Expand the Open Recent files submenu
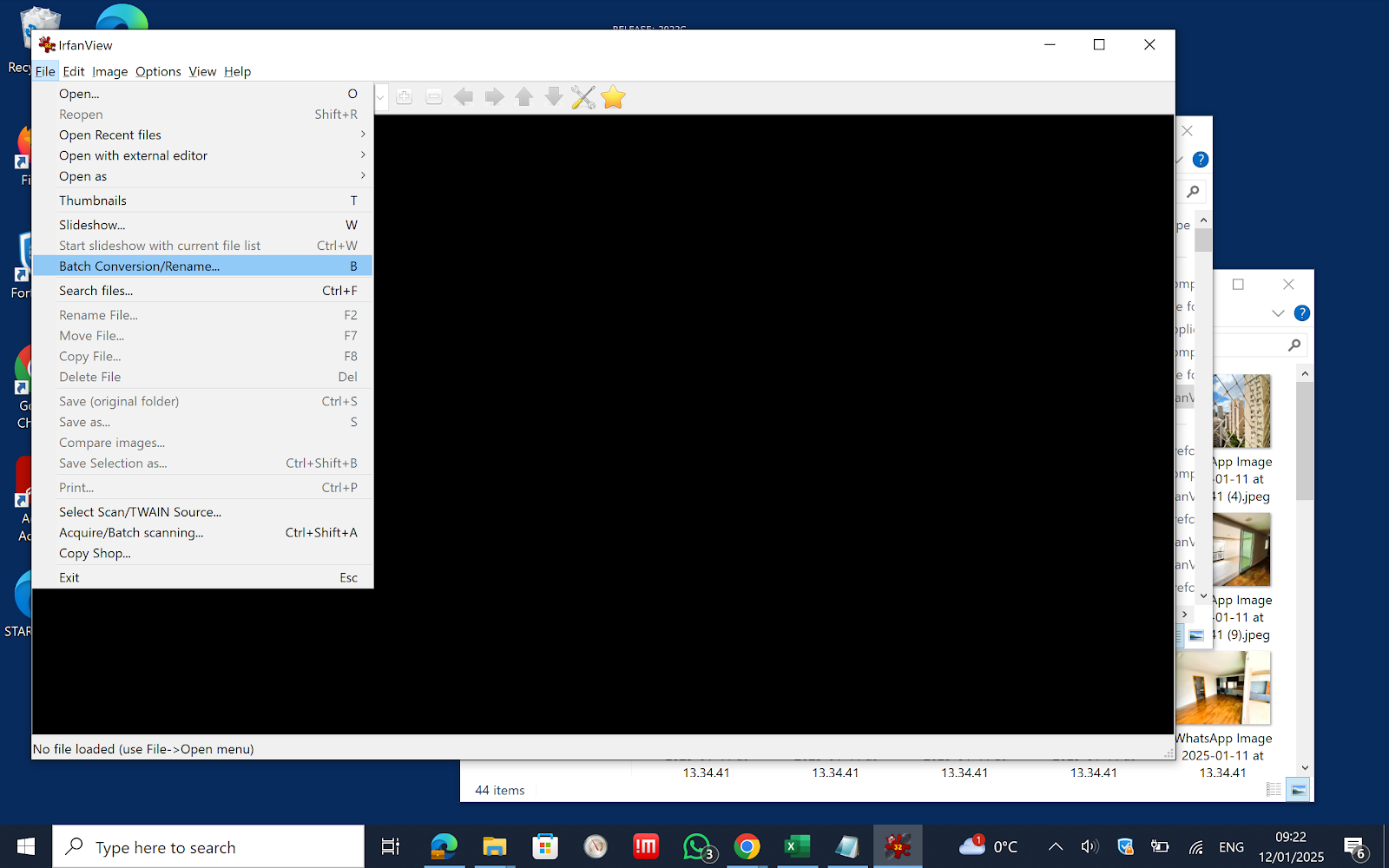The height and width of the screenshot is (868, 1389). click(x=203, y=135)
